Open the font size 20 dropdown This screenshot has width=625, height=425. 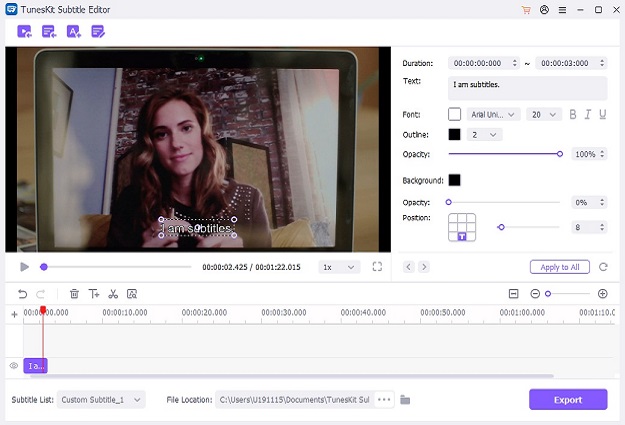point(544,115)
